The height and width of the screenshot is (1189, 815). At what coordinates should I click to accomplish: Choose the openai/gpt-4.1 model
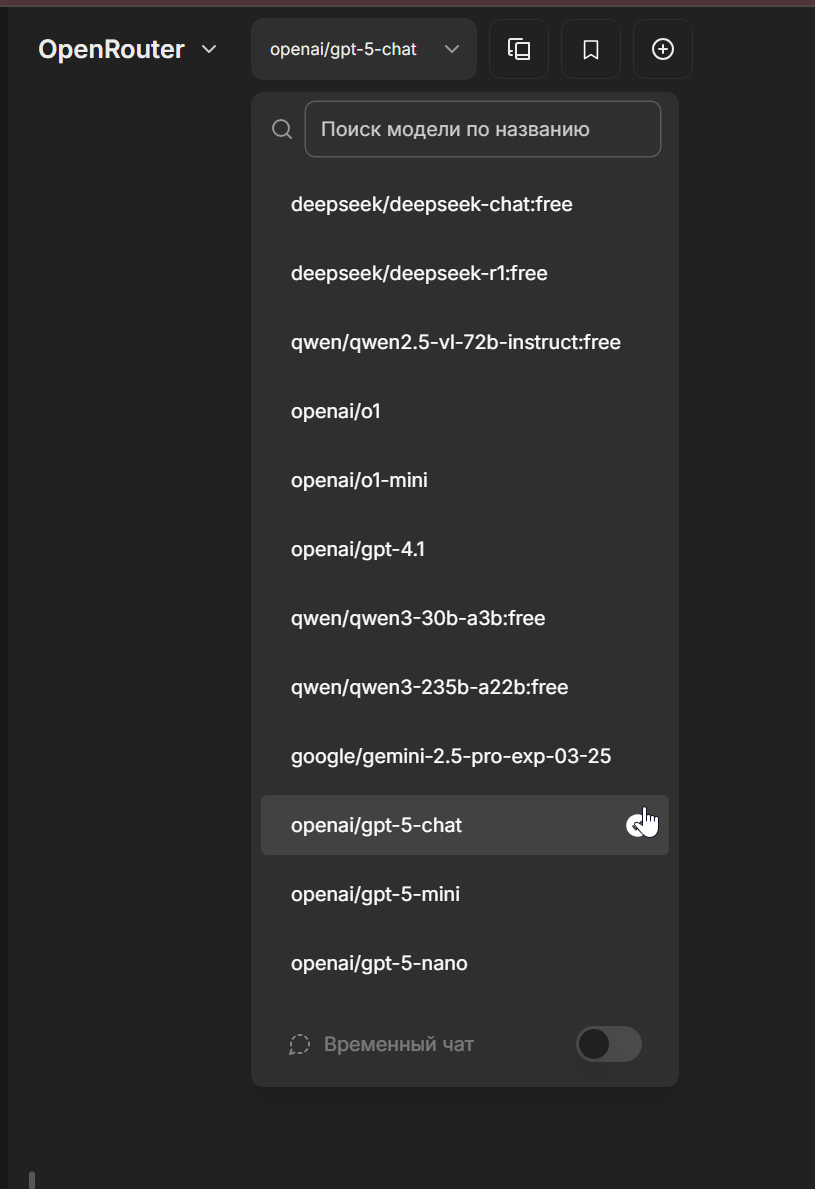click(x=465, y=549)
